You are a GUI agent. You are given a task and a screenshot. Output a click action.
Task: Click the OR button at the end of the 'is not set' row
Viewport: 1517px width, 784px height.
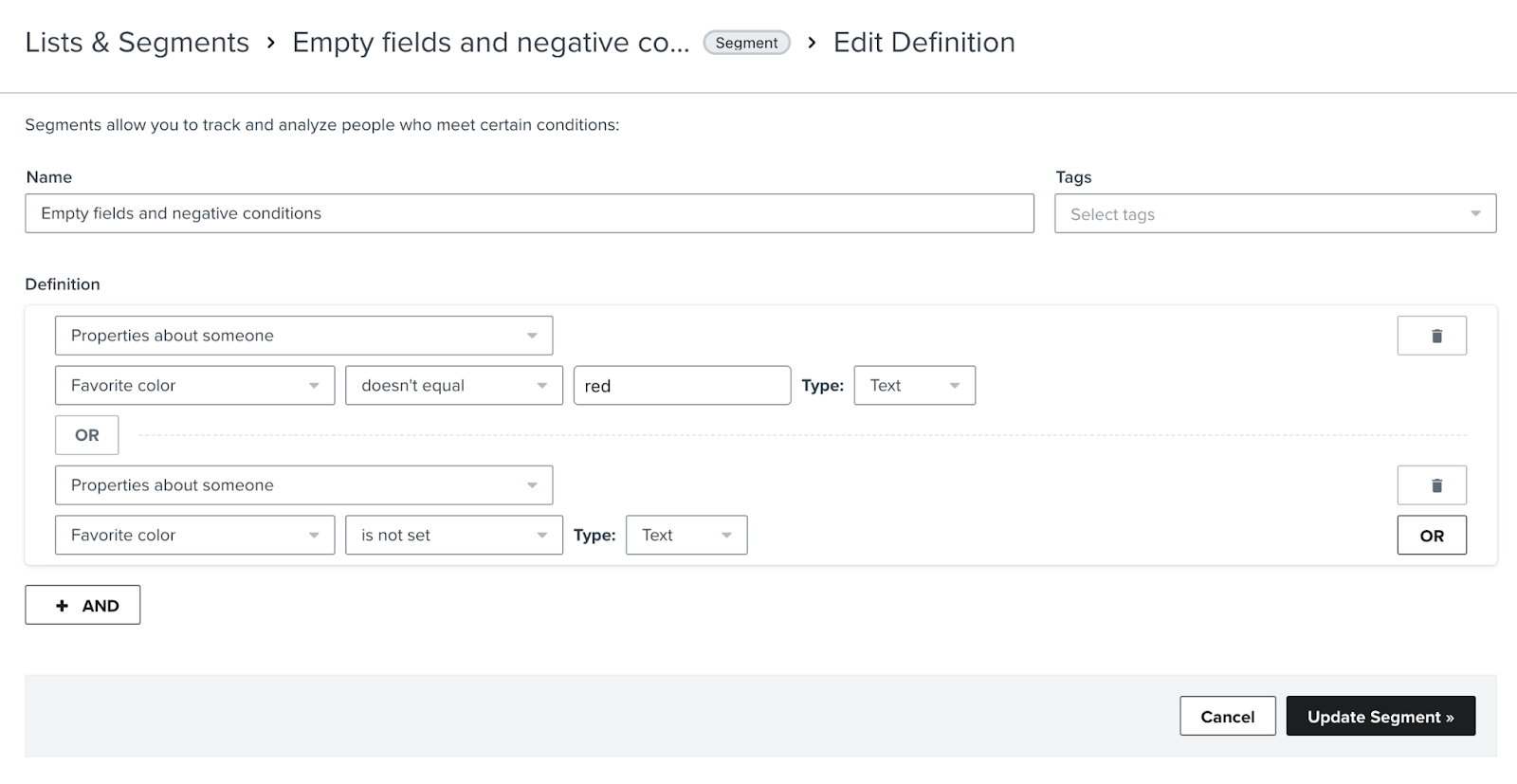[x=1432, y=535]
